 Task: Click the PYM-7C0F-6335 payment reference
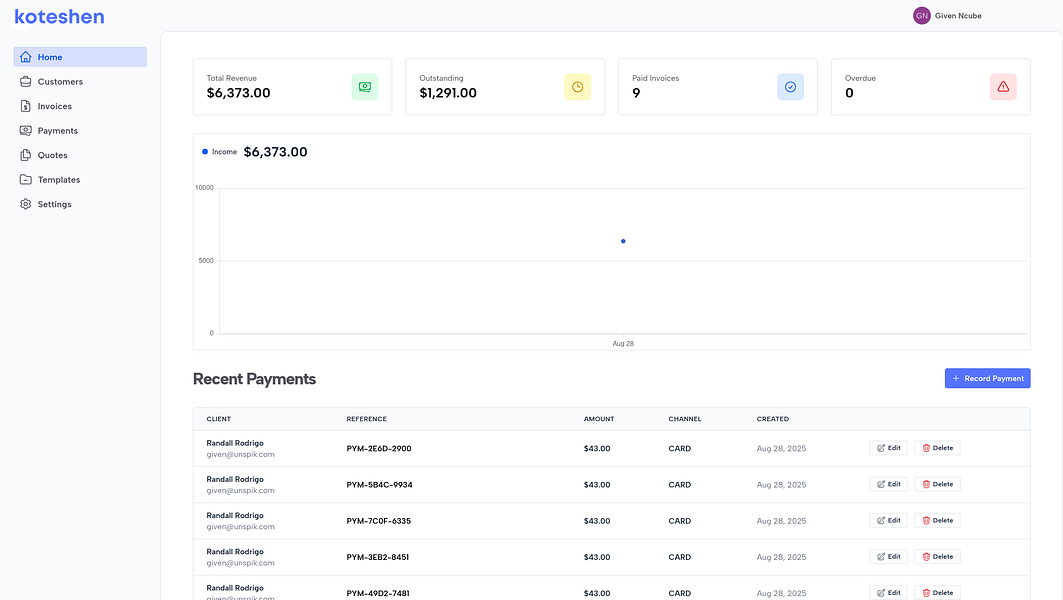[378, 521]
